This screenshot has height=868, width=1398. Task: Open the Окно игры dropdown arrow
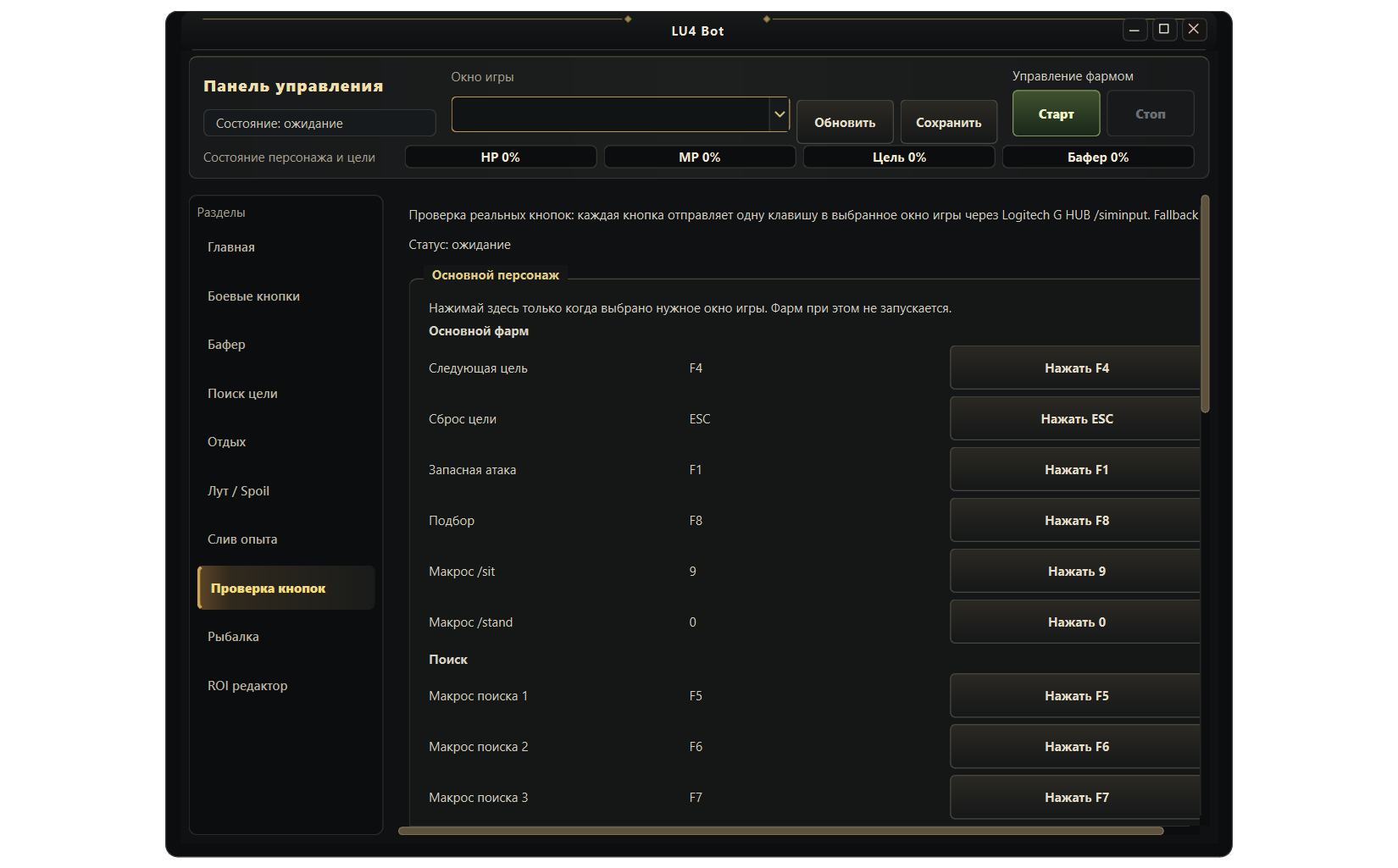click(779, 114)
